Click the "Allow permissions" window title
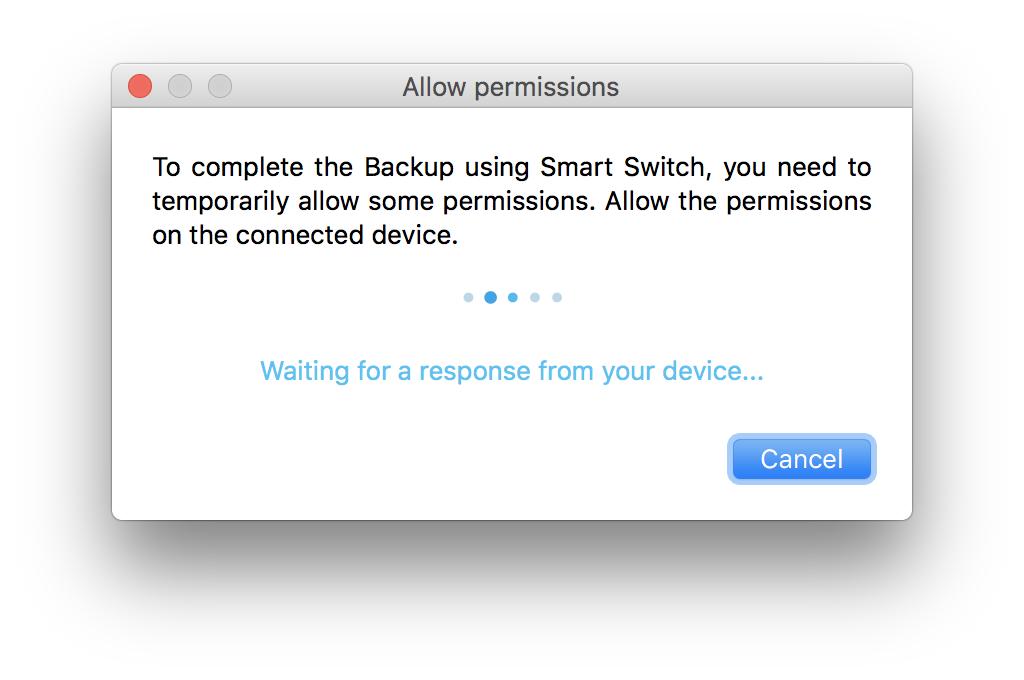The height and width of the screenshot is (680, 1024). (x=511, y=87)
